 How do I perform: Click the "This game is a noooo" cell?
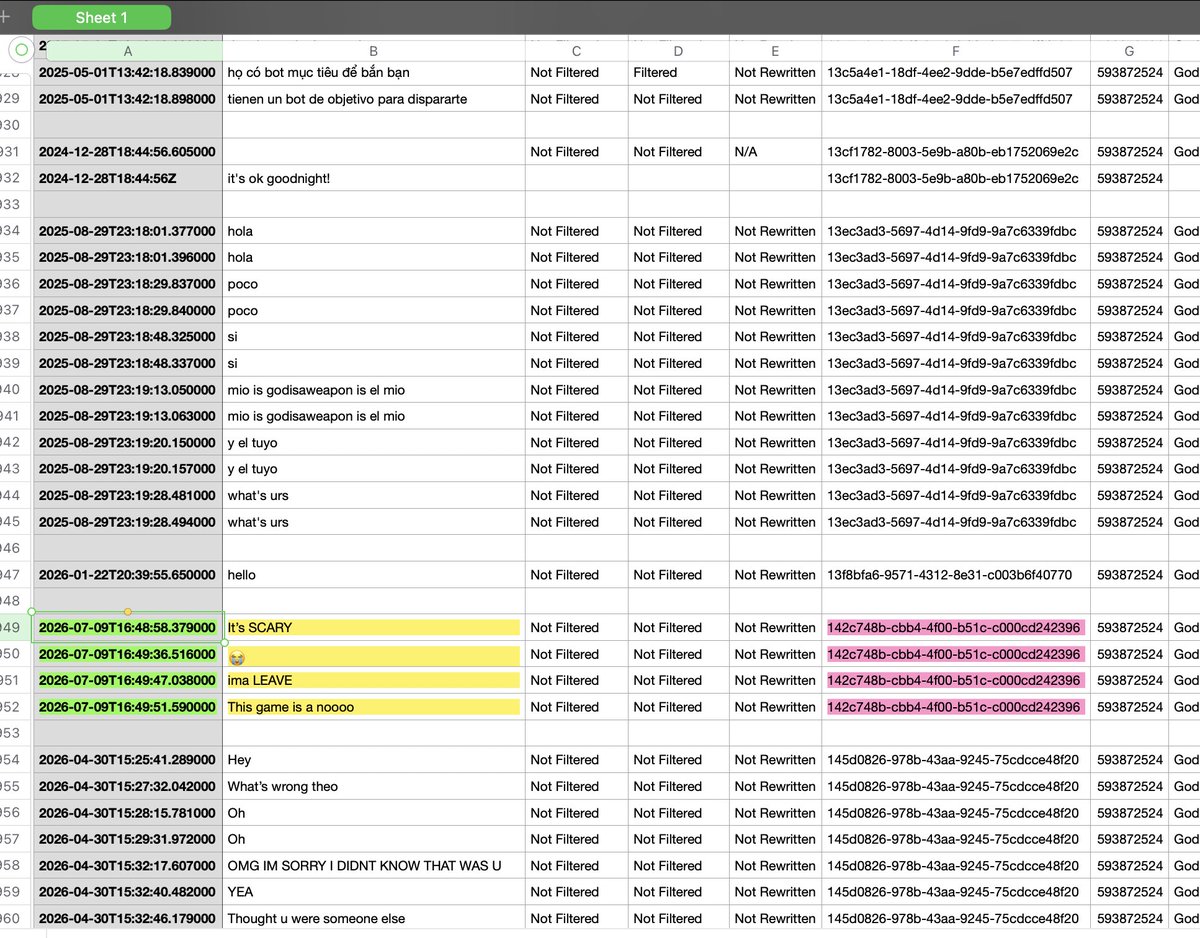point(374,707)
